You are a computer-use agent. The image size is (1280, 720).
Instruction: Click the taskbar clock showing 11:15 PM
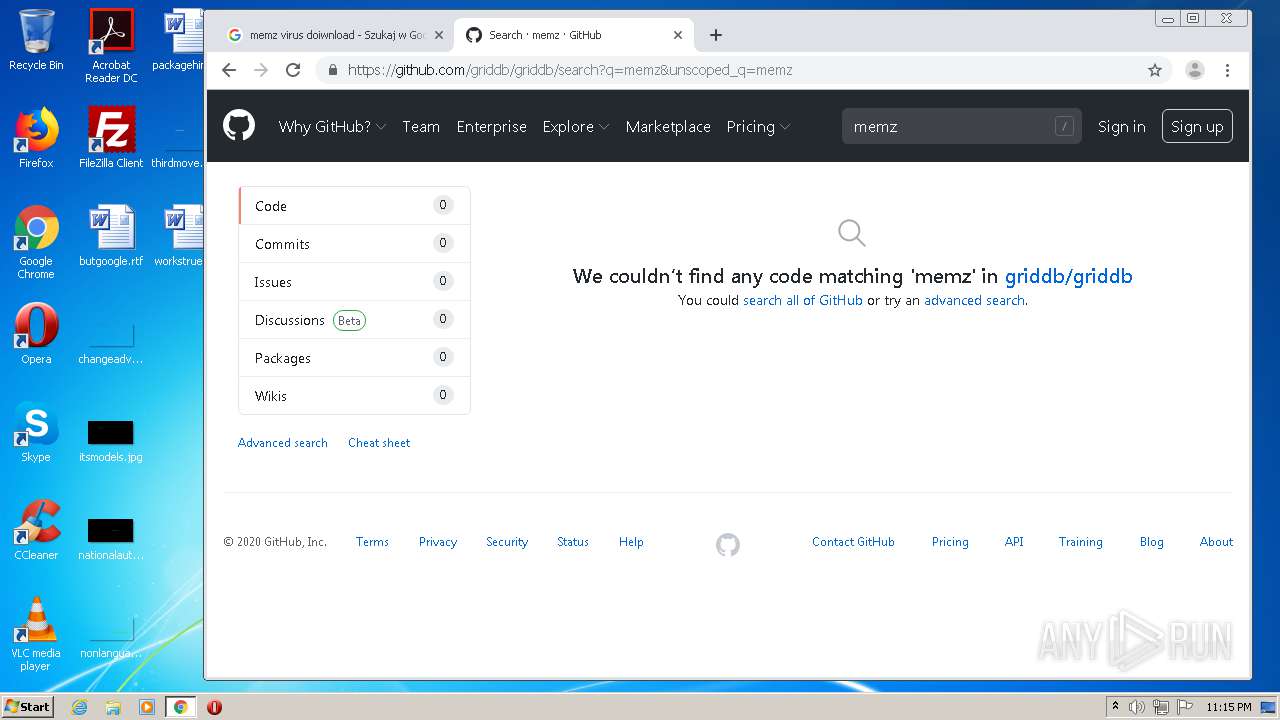[1229, 707]
